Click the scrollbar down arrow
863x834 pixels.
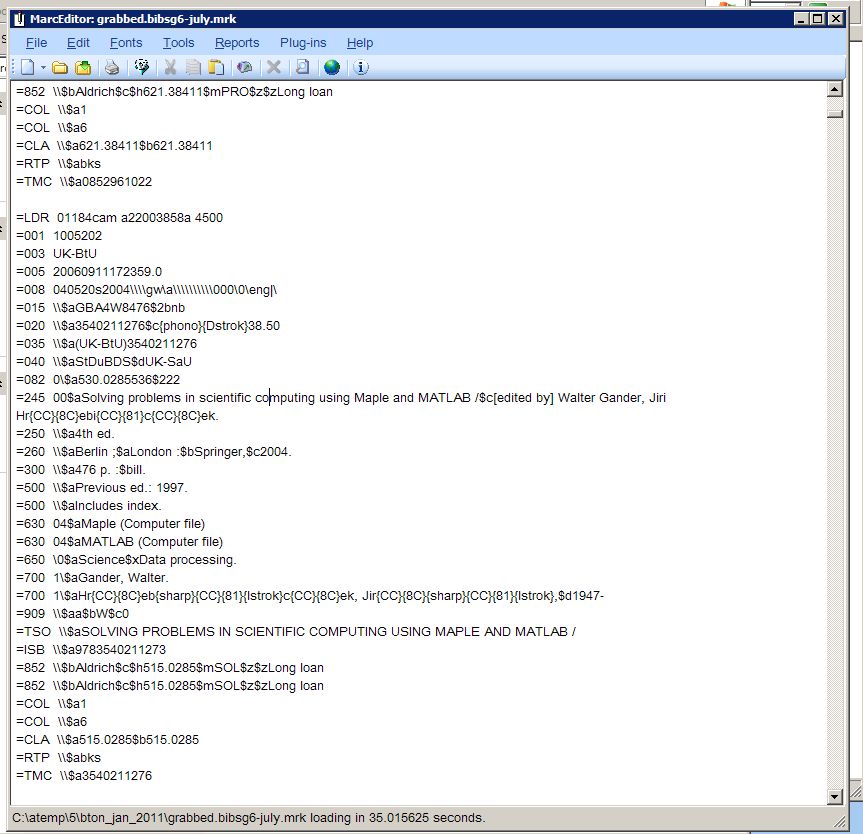click(835, 797)
